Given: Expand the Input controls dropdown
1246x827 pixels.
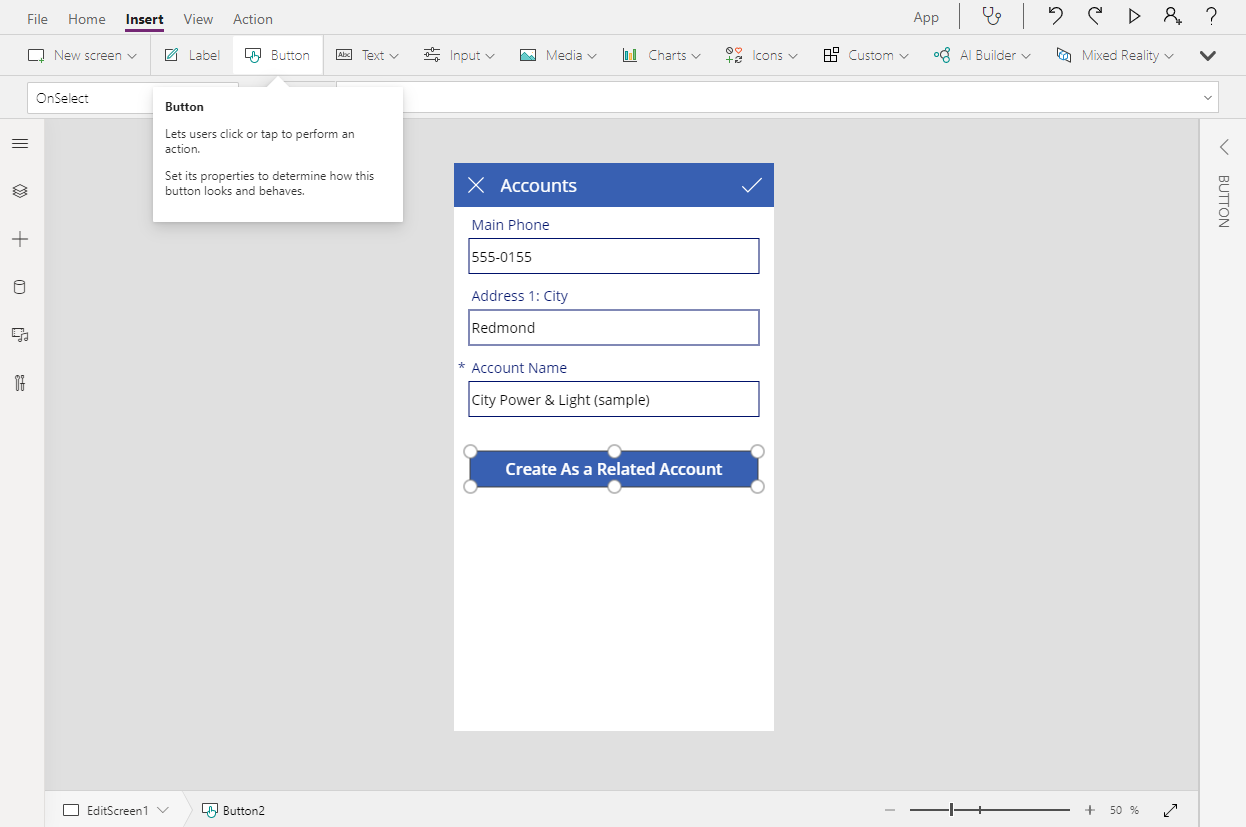Looking at the screenshot, I should [459, 55].
